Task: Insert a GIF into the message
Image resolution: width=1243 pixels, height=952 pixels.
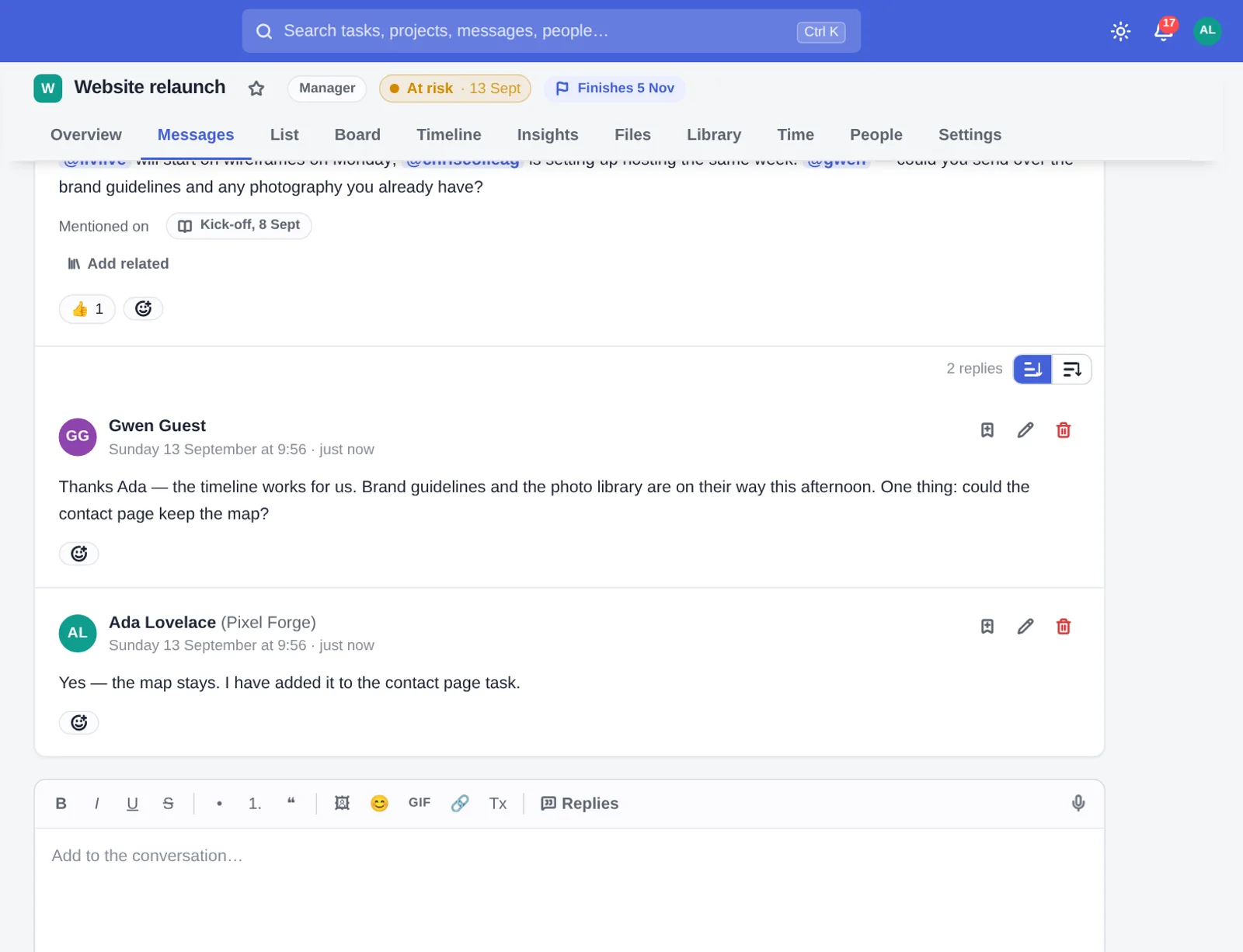Action: [x=420, y=804]
